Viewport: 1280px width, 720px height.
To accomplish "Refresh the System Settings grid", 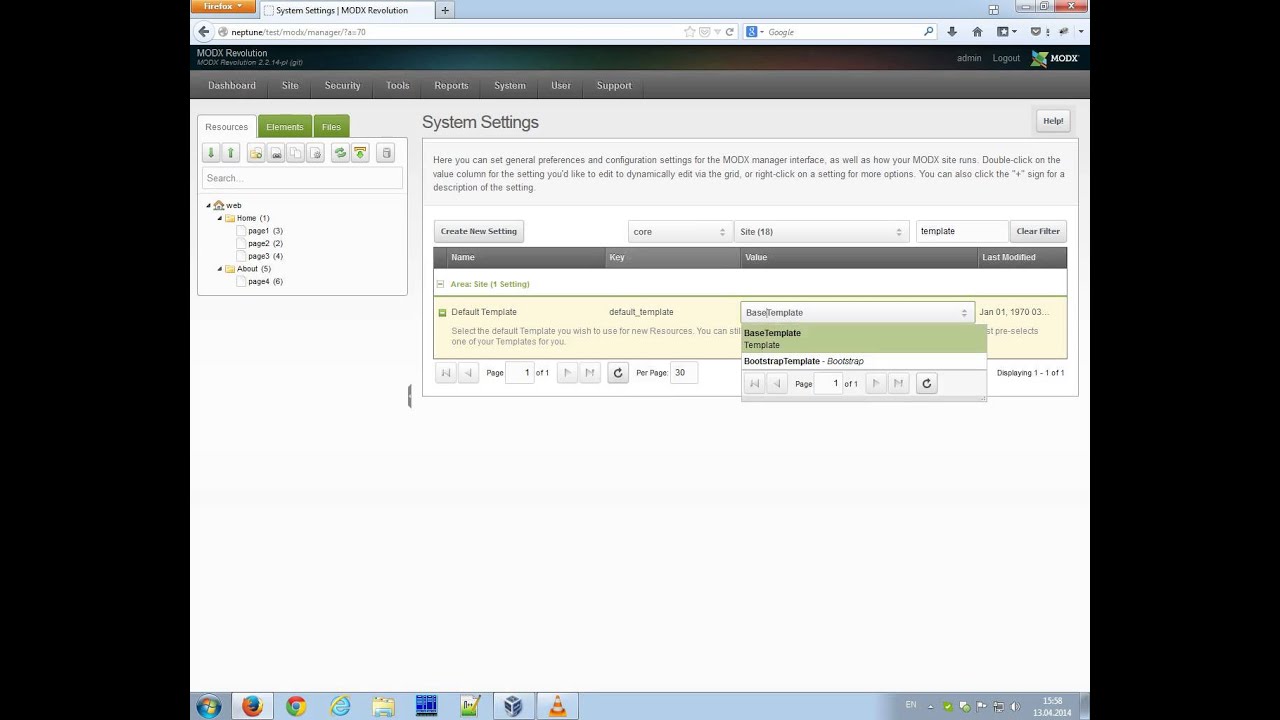I will pyautogui.click(x=618, y=373).
